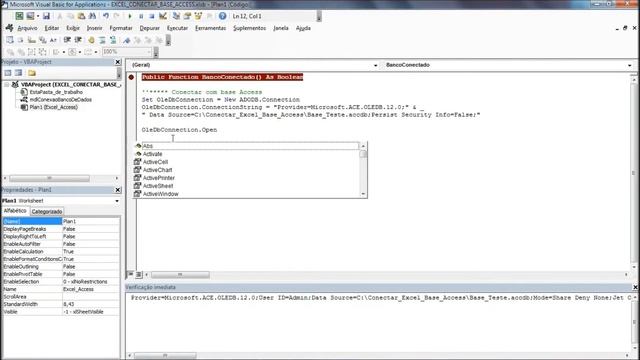
Task: Open the Properties Window toolbar icon
Action: [187, 16]
